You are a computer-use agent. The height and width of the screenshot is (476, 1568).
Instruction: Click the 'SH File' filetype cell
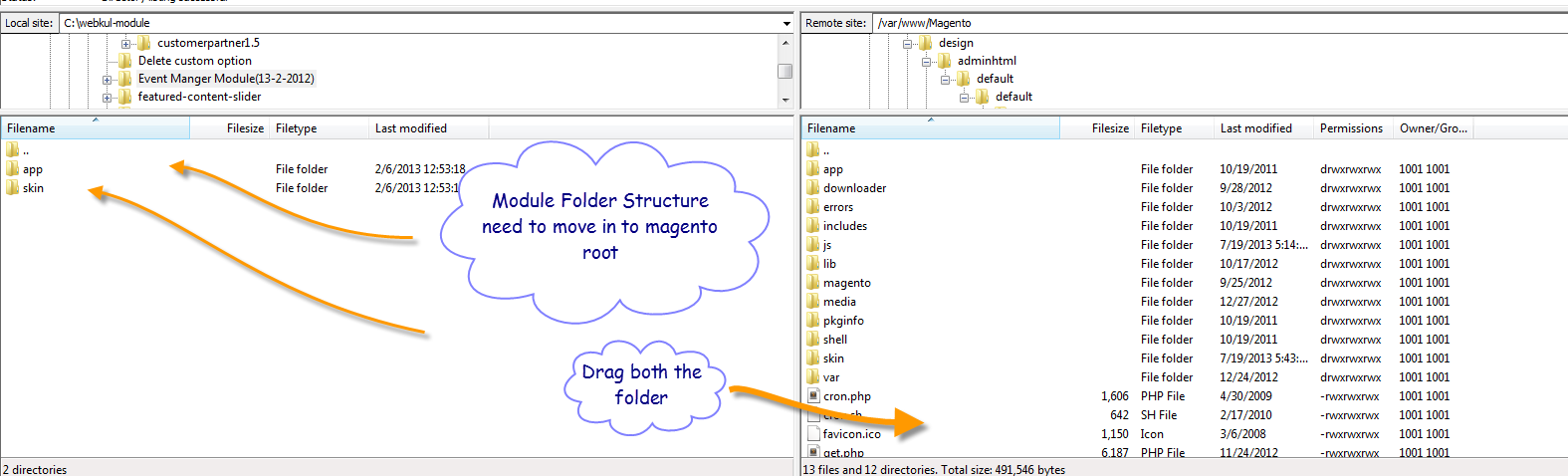click(1159, 415)
